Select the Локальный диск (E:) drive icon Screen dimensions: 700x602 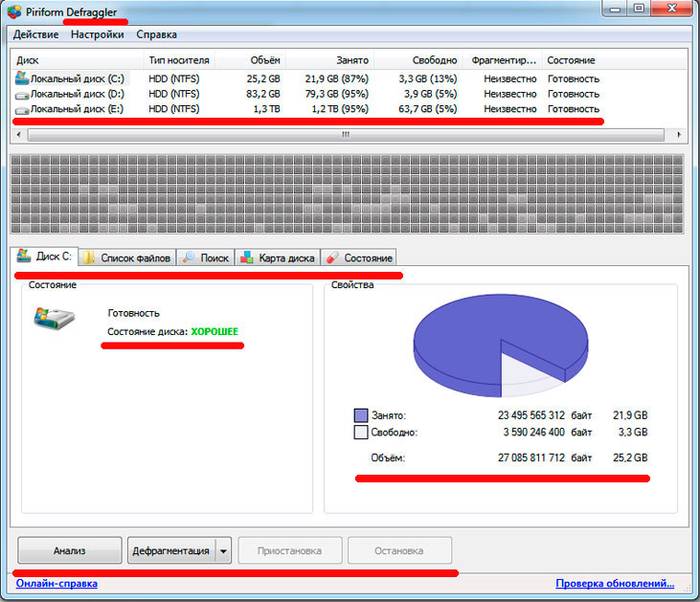tap(21, 108)
